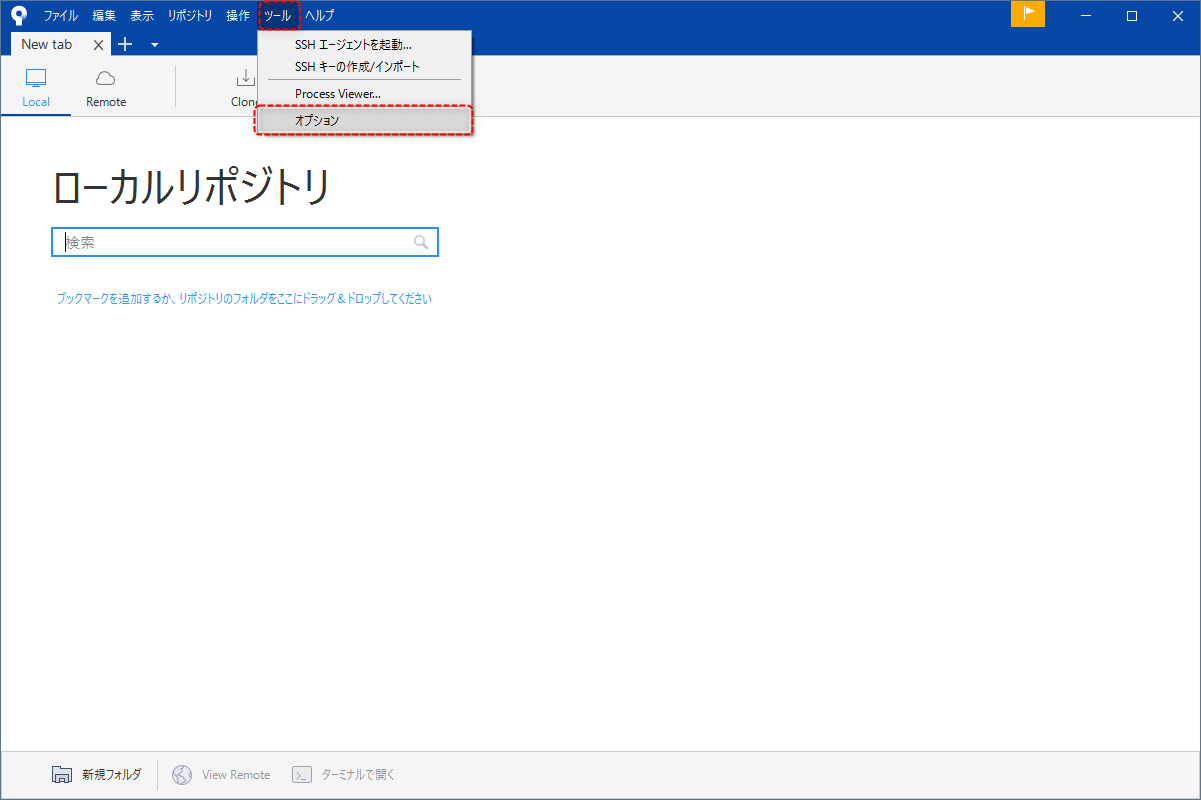Click the View Remote globe button
Screen dimensions: 1201x800
tap(222, 775)
